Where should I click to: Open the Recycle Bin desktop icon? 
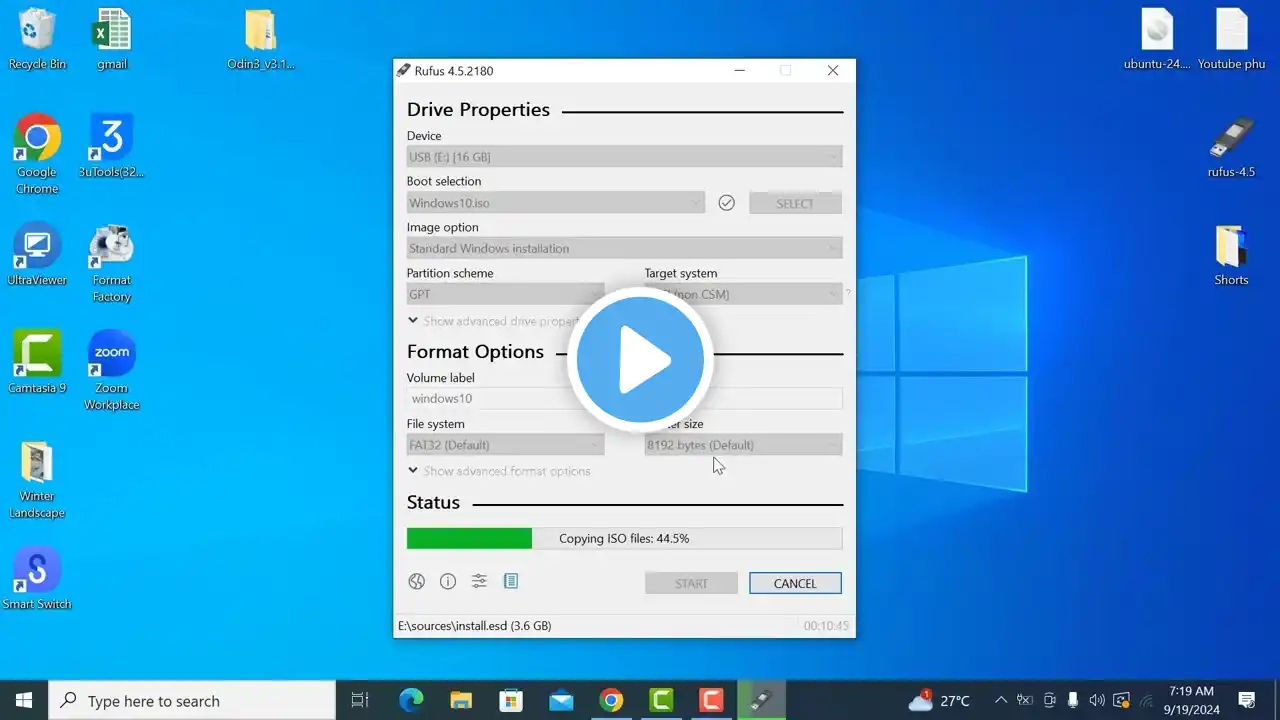(37, 40)
